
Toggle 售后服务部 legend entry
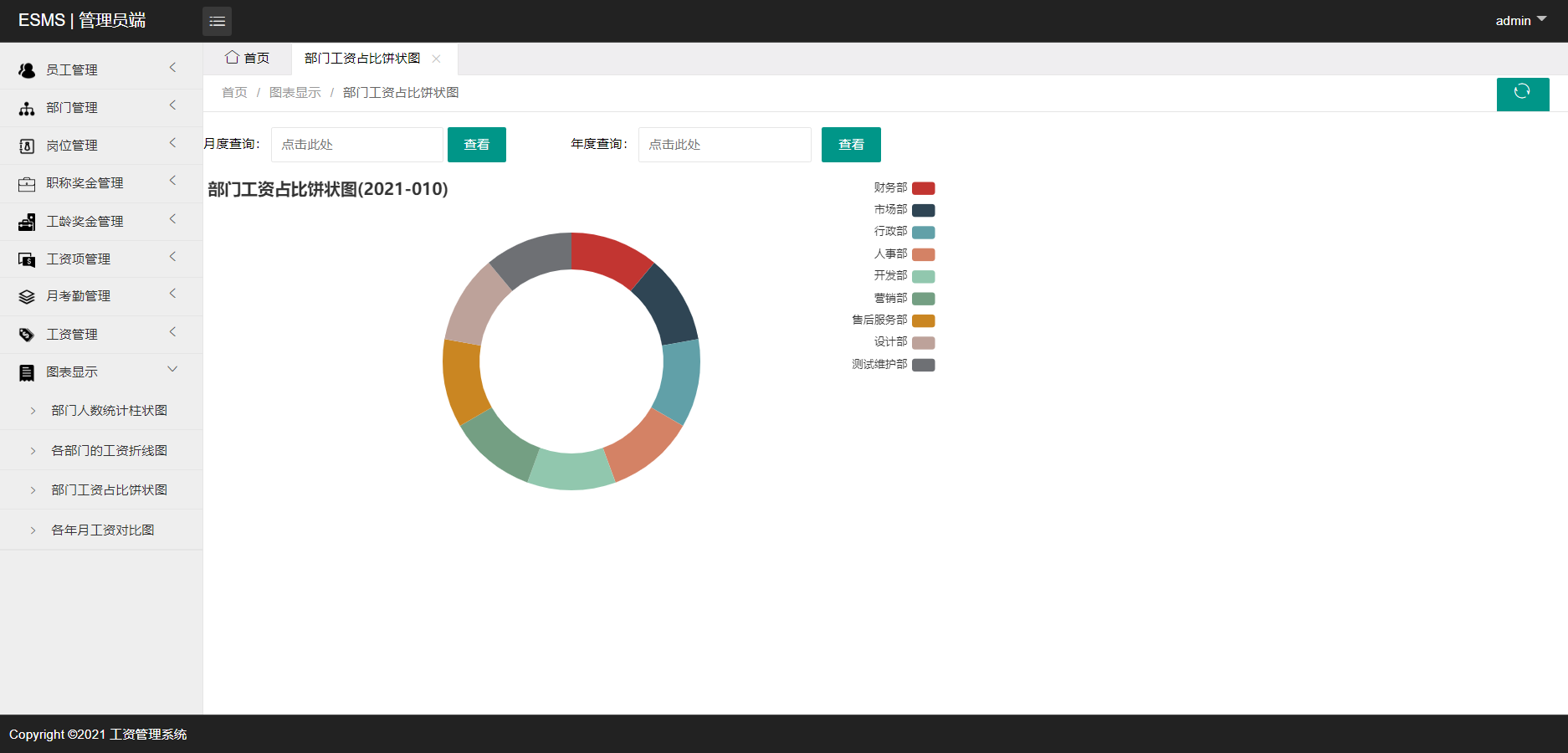point(894,320)
